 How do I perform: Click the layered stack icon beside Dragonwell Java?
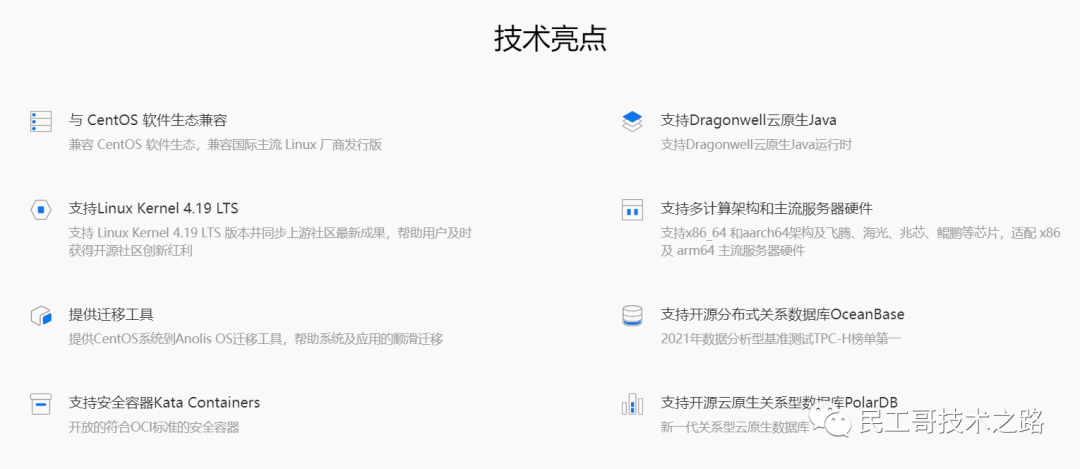click(x=632, y=121)
